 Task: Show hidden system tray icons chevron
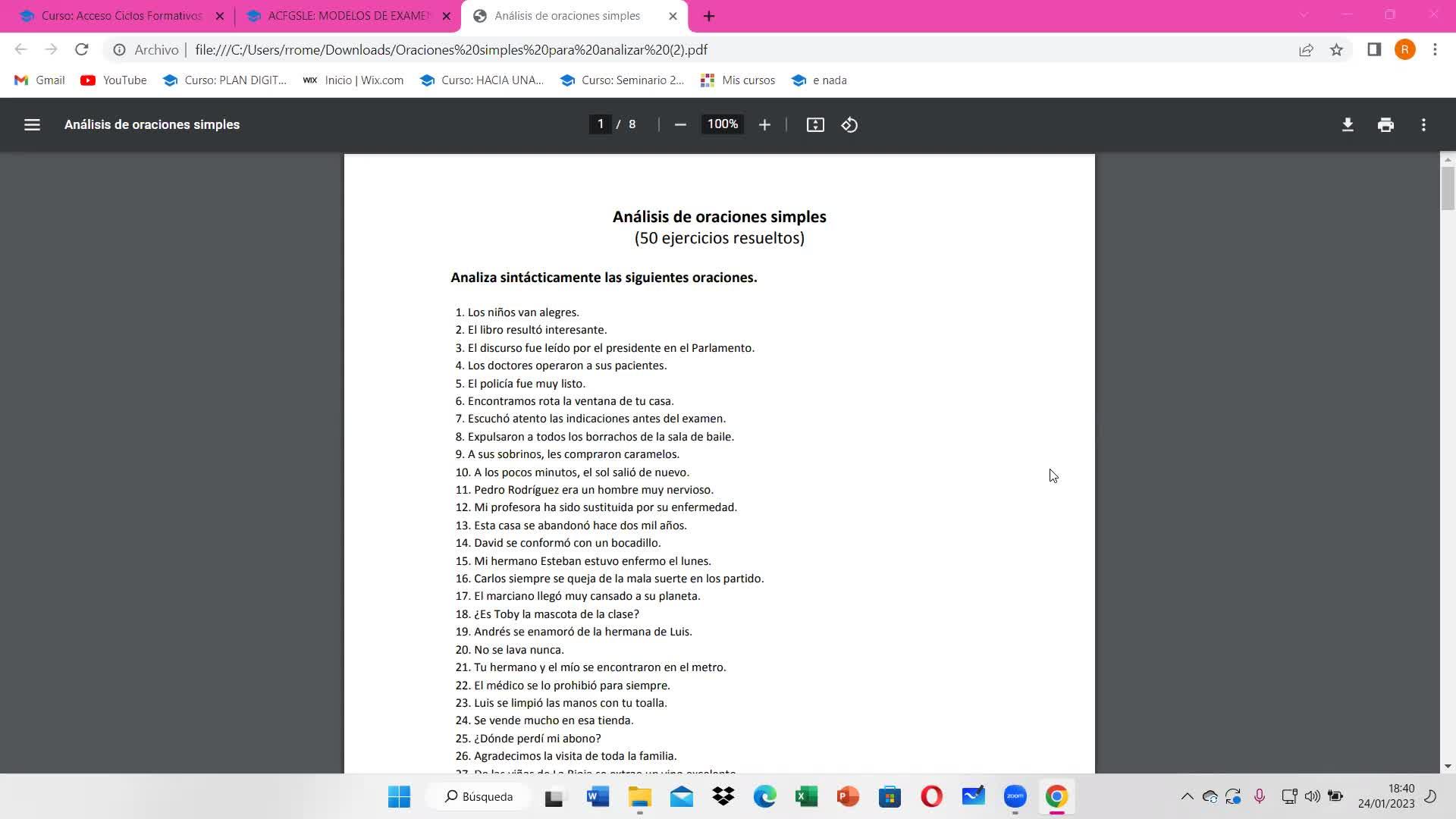[x=1187, y=796]
